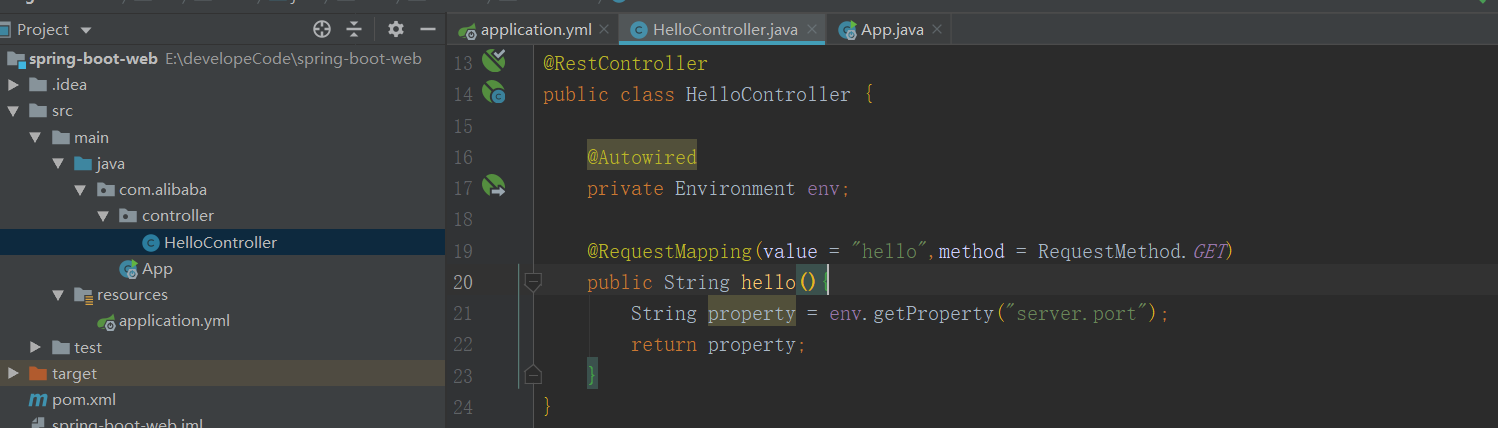This screenshot has height=428, width=1498.
Task: Click the Scroll from Source target icon
Action: 322,30
